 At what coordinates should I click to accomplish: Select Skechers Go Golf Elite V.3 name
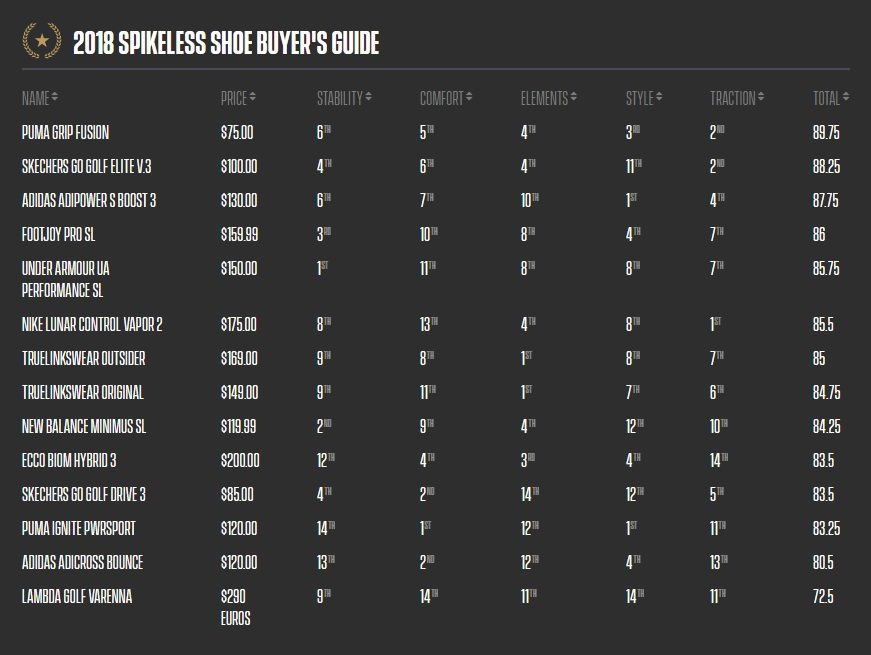pos(87,167)
